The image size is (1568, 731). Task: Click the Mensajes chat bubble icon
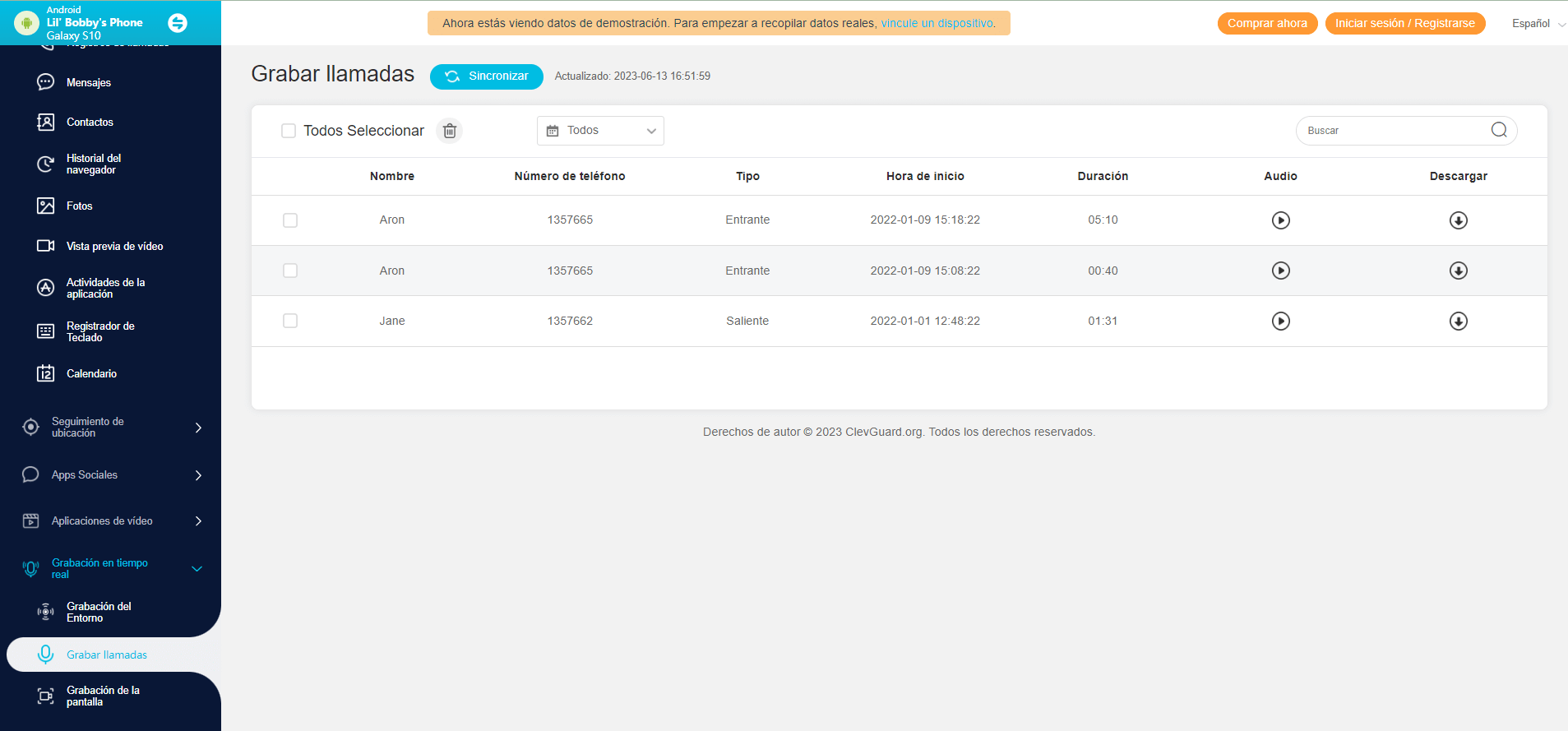click(x=46, y=82)
